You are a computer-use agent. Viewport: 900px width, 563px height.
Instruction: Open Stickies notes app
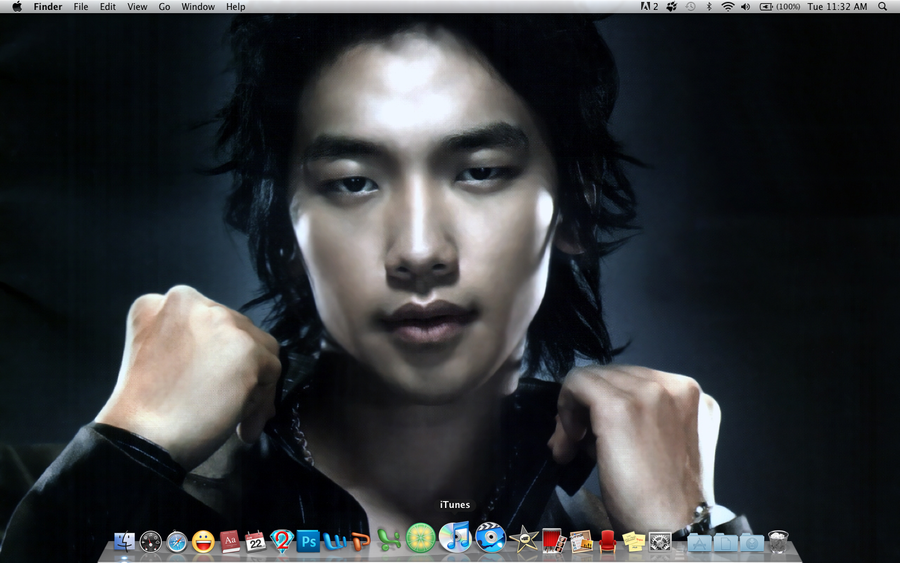tap(633, 542)
